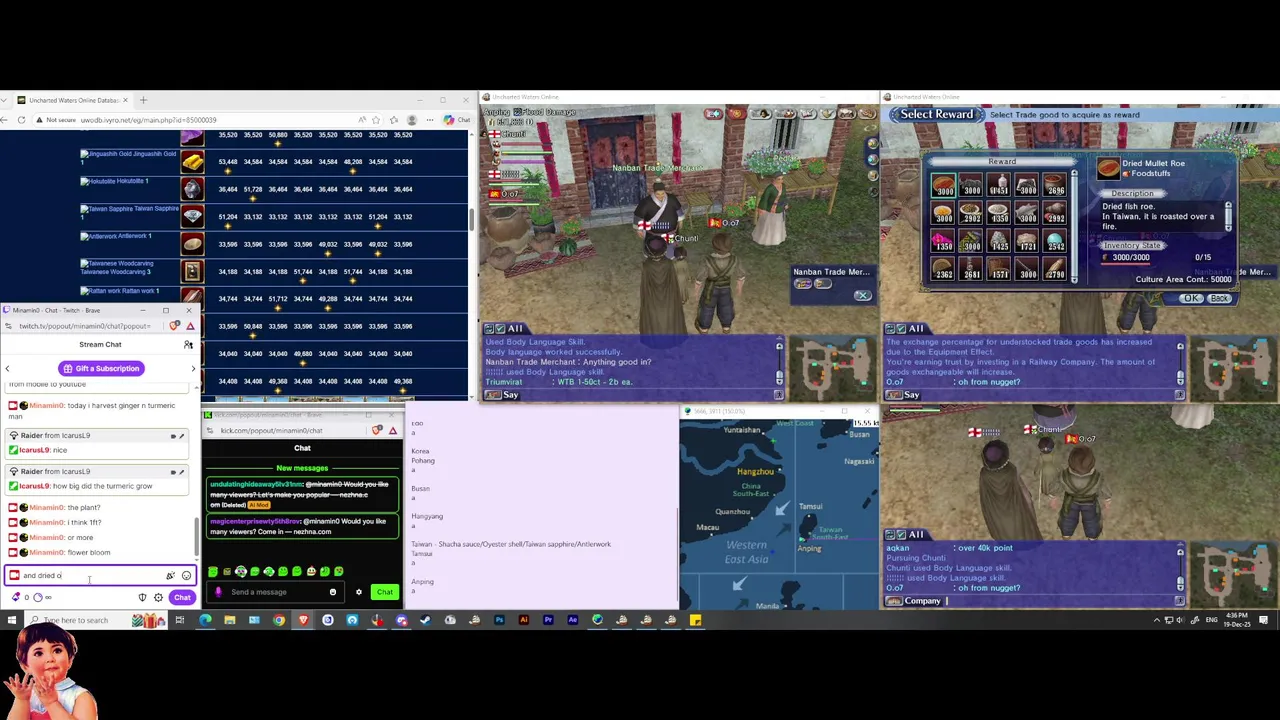Click Brave shield icon in Twitch popout

pos(175,326)
